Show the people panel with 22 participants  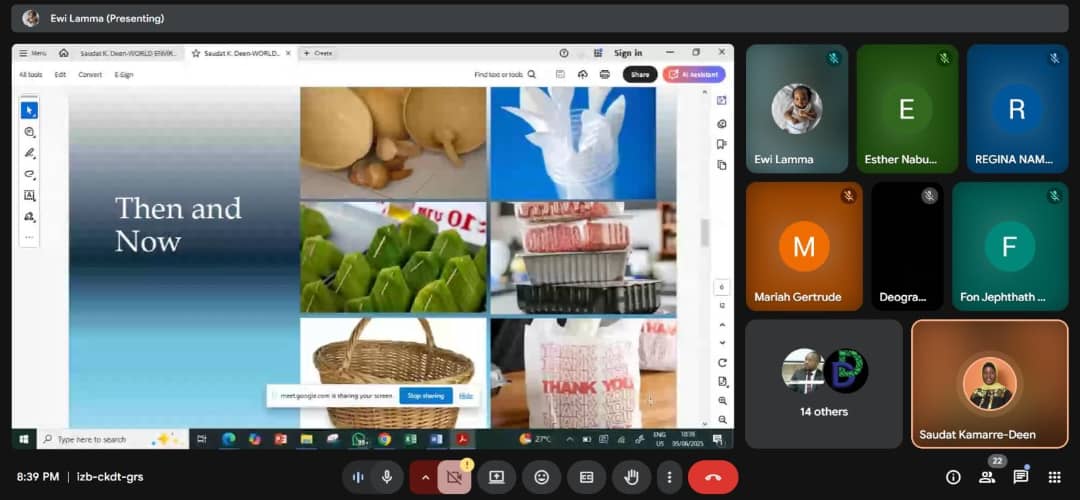click(x=987, y=477)
